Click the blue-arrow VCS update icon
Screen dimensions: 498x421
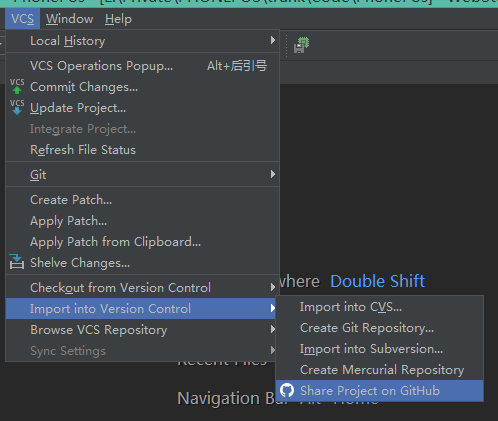pyautogui.click(x=17, y=107)
